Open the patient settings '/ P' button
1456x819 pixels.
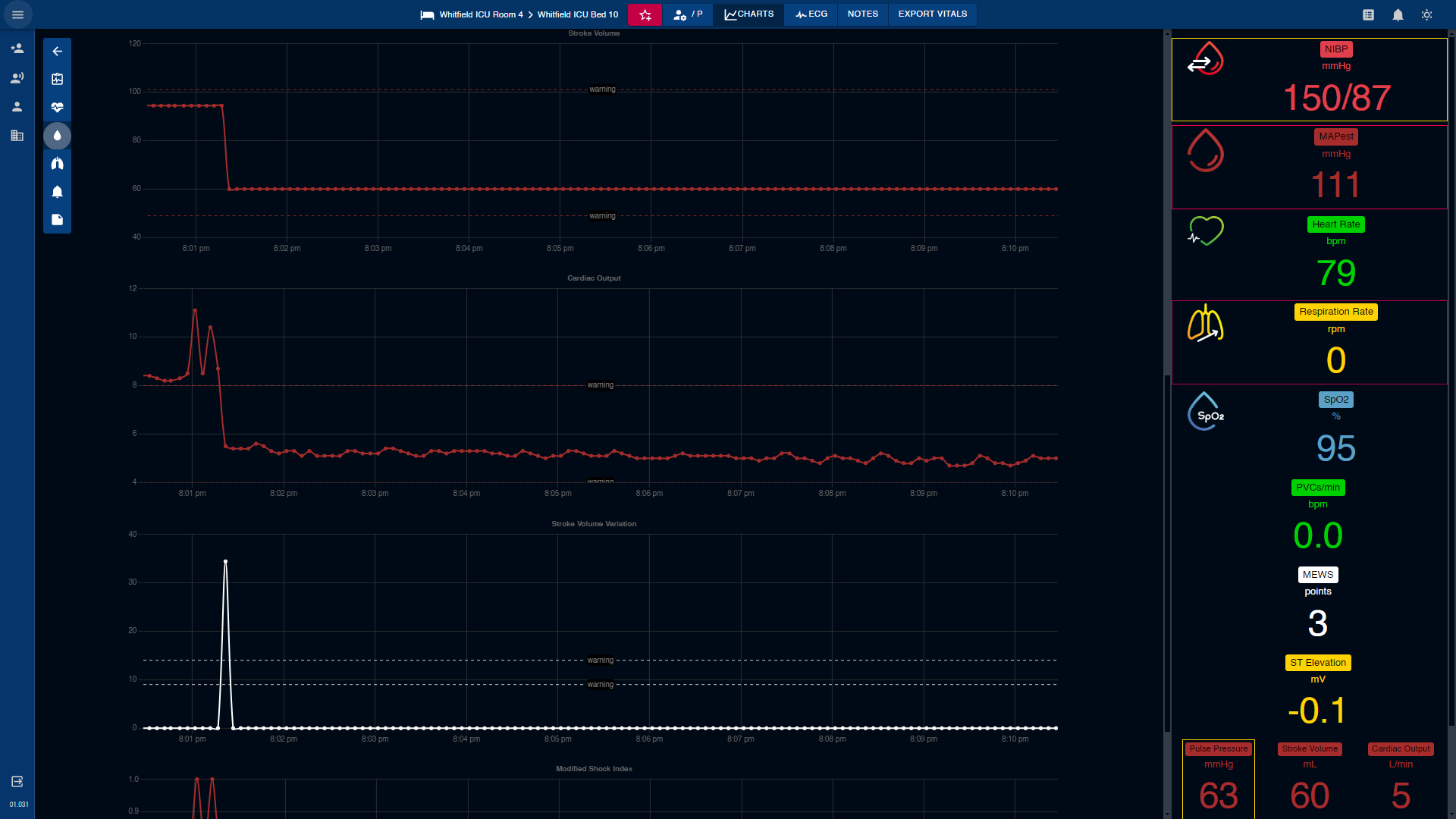(x=687, y=14)
